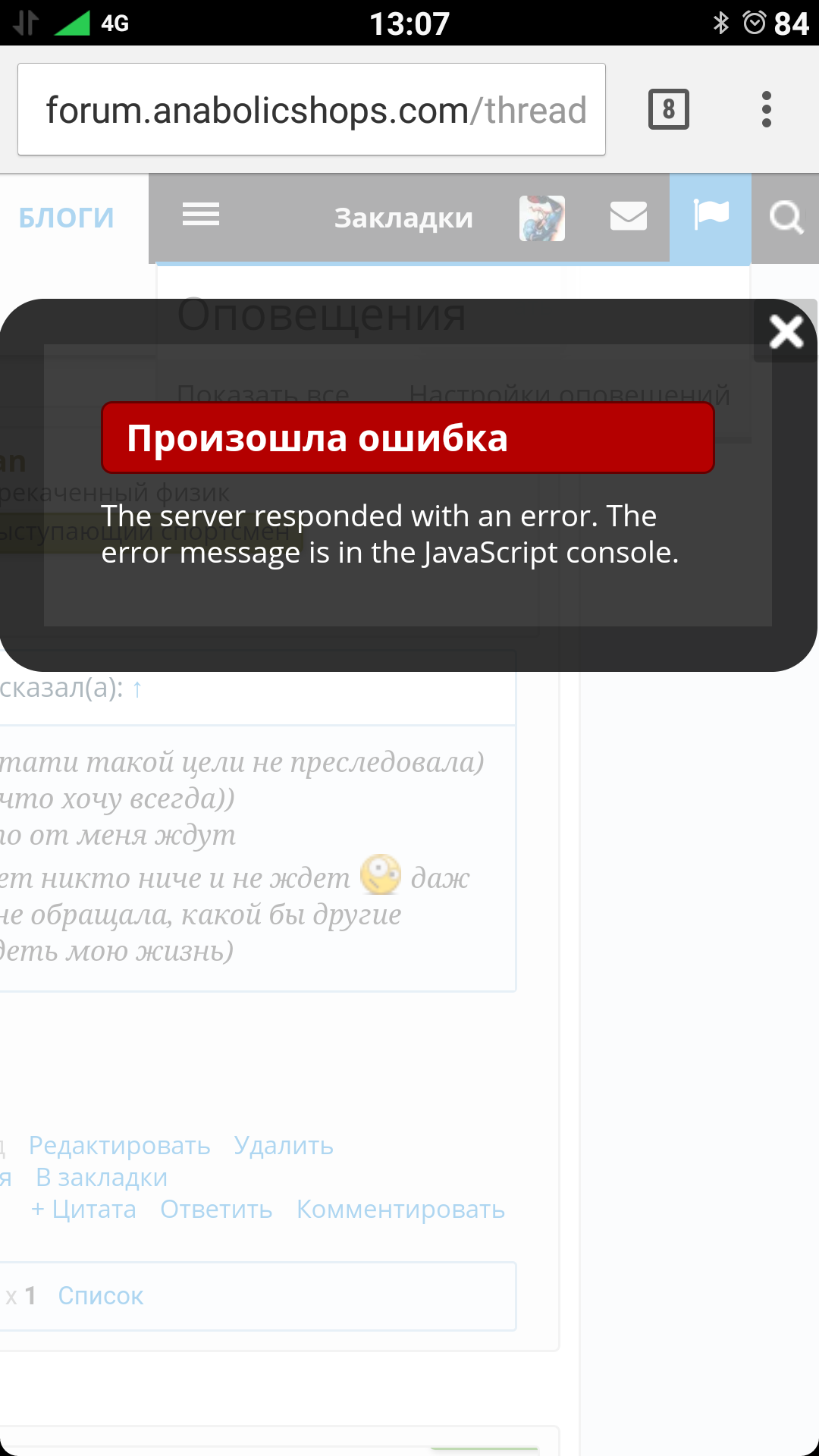Open the forum search magnifier
This screenshot has width=819, height=1456.
tap(786, 218)
